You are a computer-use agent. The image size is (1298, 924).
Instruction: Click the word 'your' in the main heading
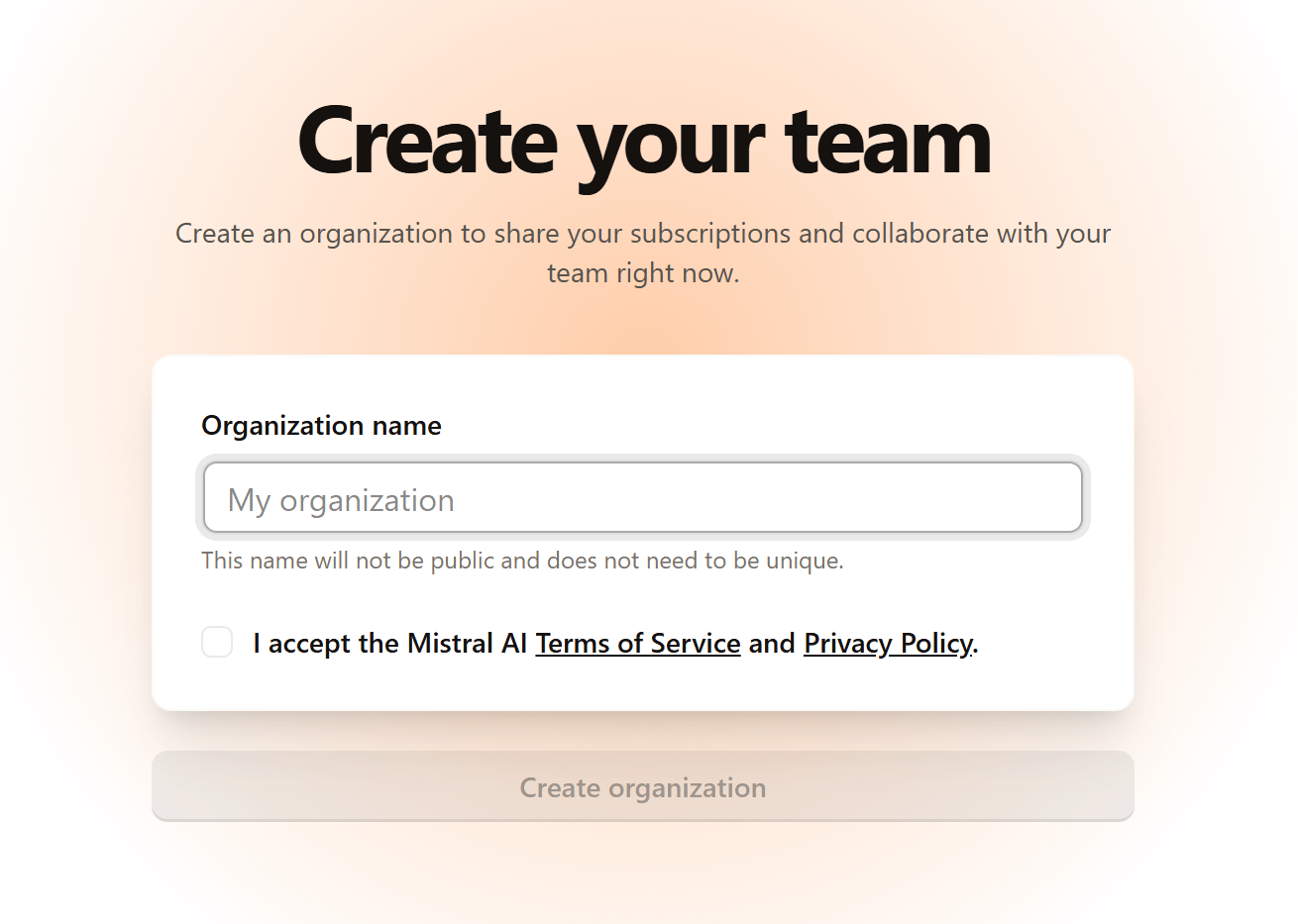671,149
